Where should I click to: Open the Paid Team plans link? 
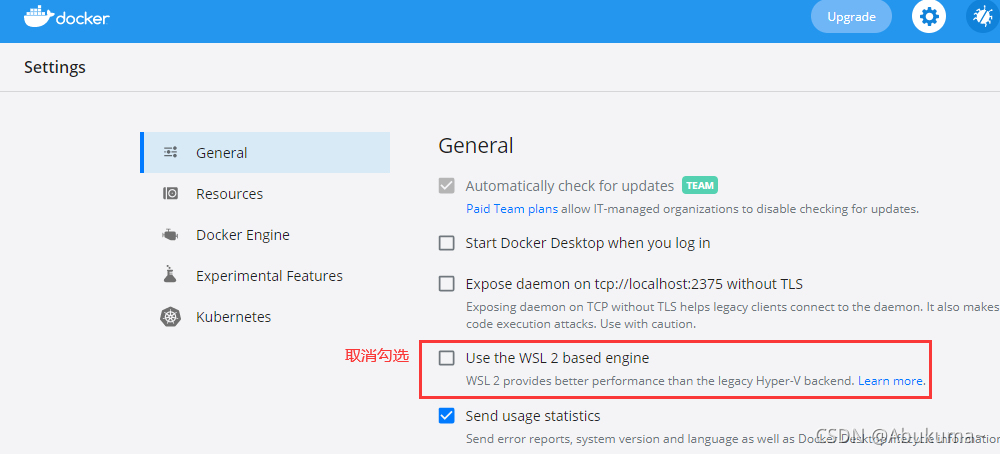512,209
